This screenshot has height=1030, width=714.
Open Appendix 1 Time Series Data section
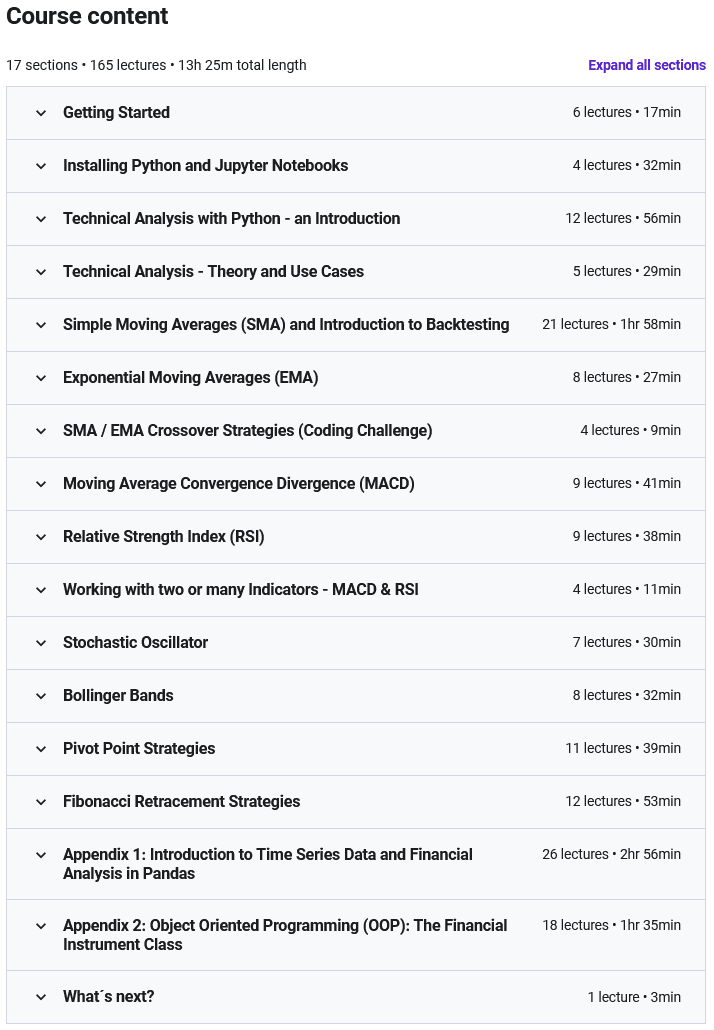267,864
